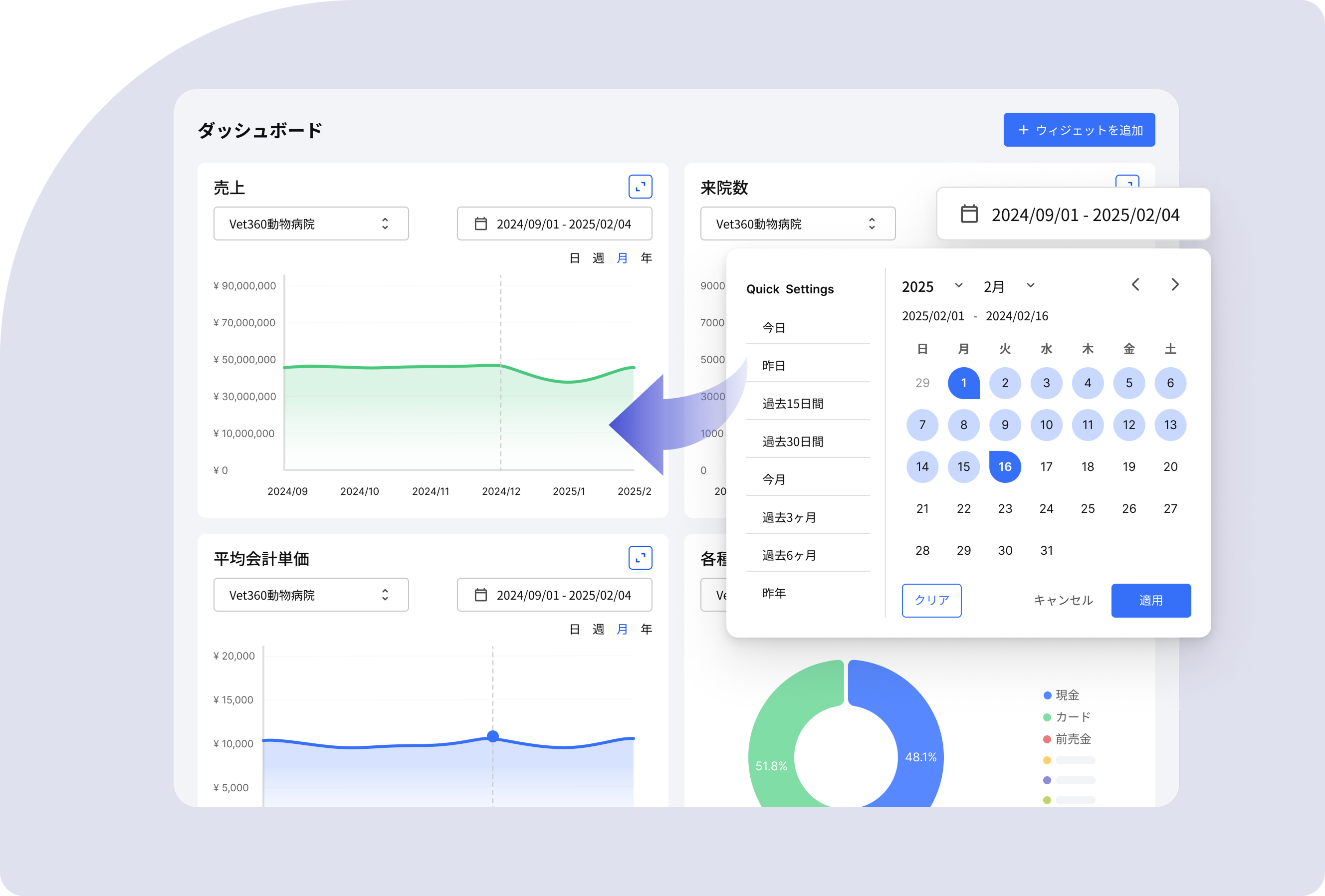Switch the 売上 chart to 日 view
The image size is (1325, 896).
(574, 258)
